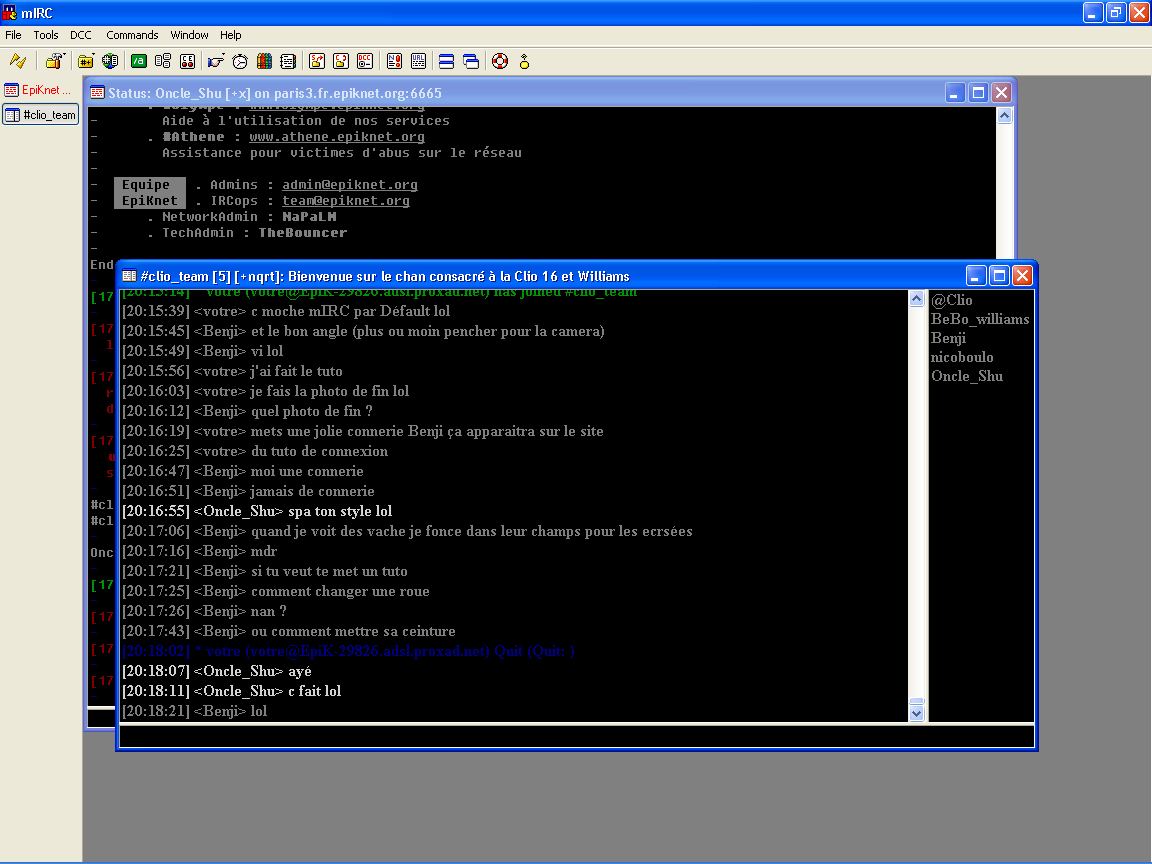The image size is (1152, 864).
Task: Click the Tile windows toolbar icon
Action: tap(446, 62)
